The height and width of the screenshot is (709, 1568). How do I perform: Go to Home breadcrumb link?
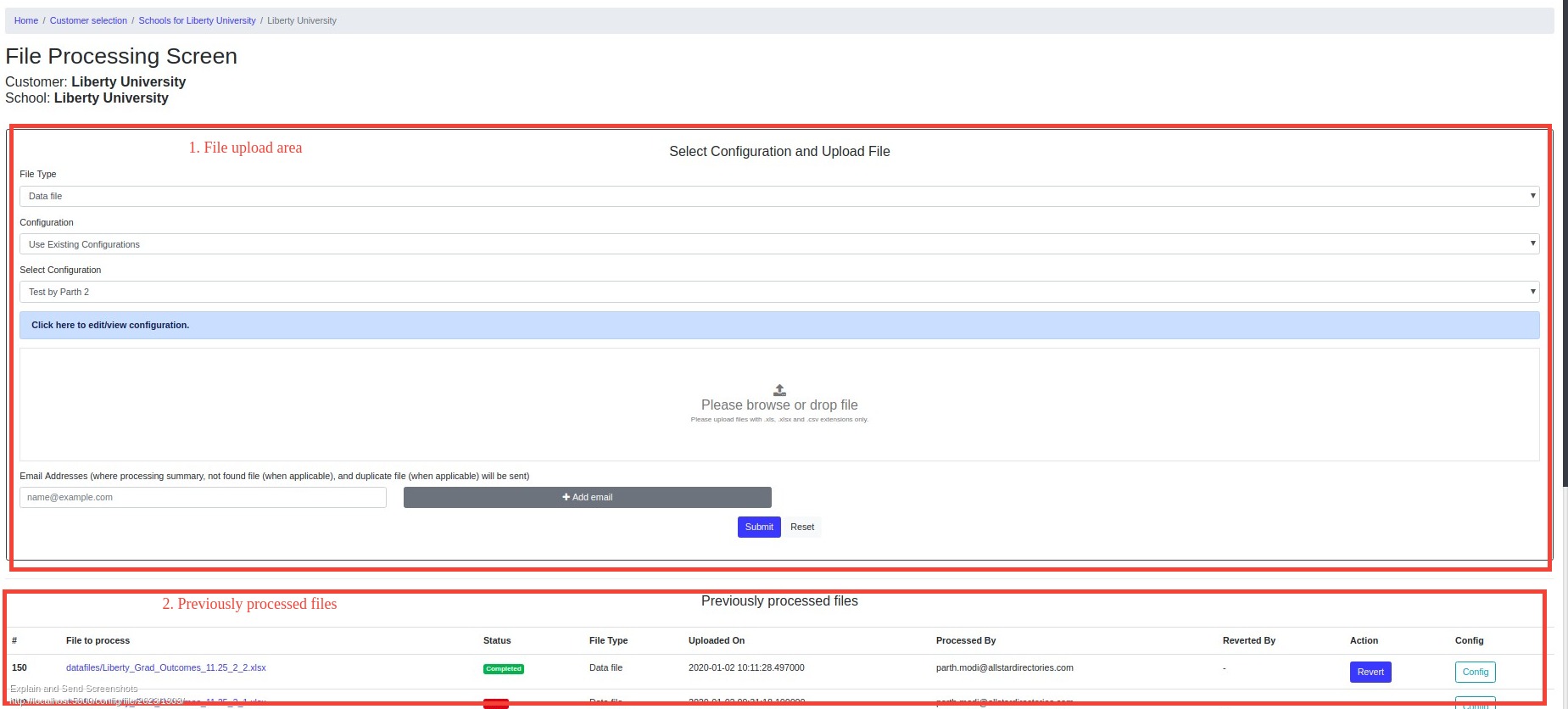tap(26, 20)
